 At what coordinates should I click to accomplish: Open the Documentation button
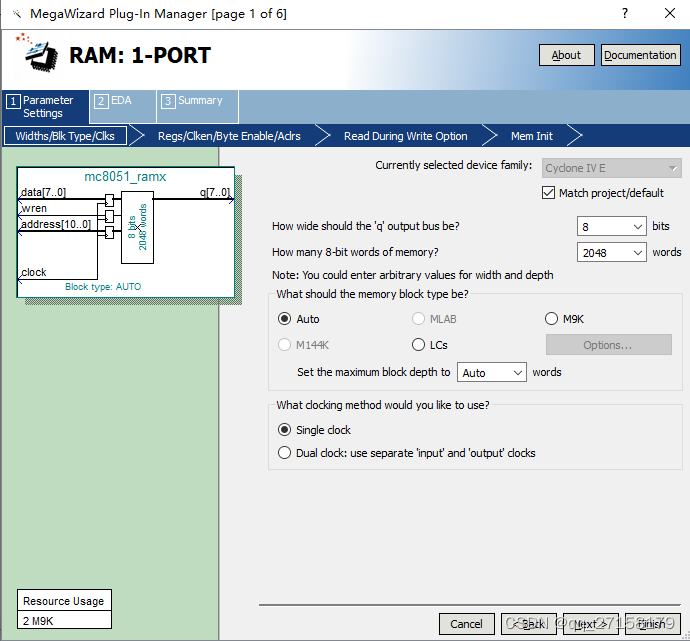[x=641, y=55]
